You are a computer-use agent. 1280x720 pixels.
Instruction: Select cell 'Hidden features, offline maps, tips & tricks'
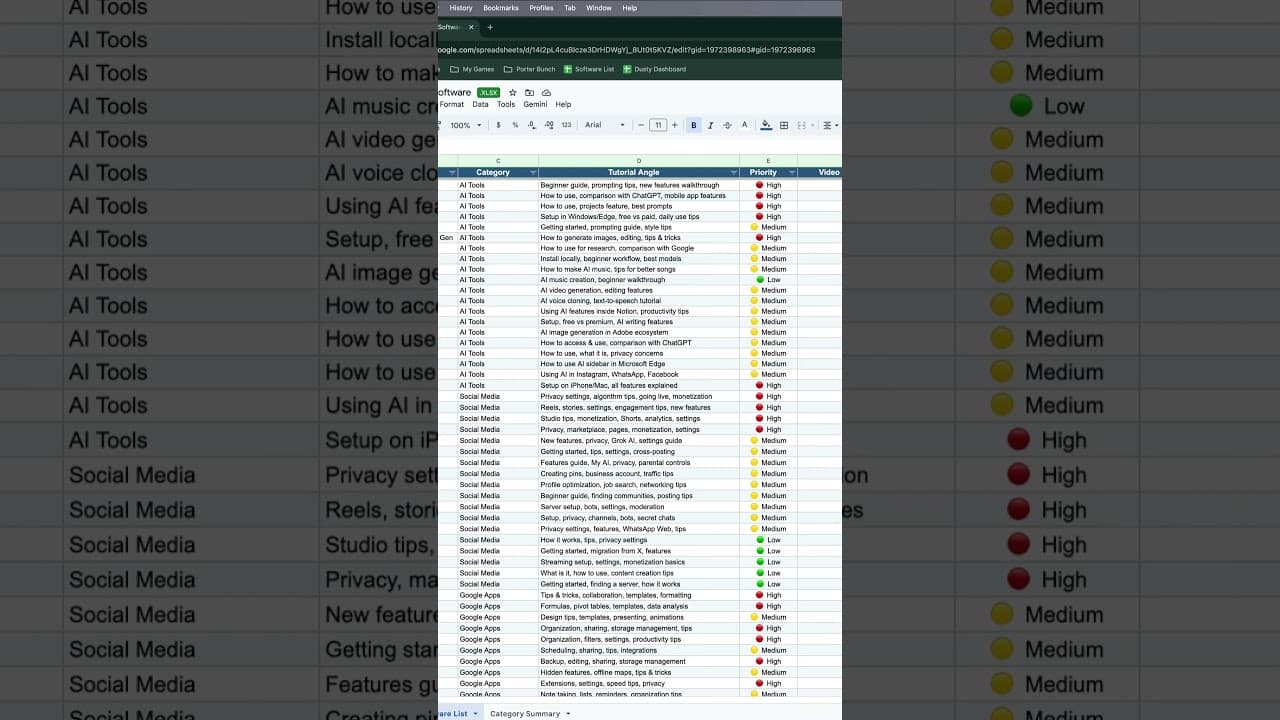pyautogui.click(x=639, y=672)
